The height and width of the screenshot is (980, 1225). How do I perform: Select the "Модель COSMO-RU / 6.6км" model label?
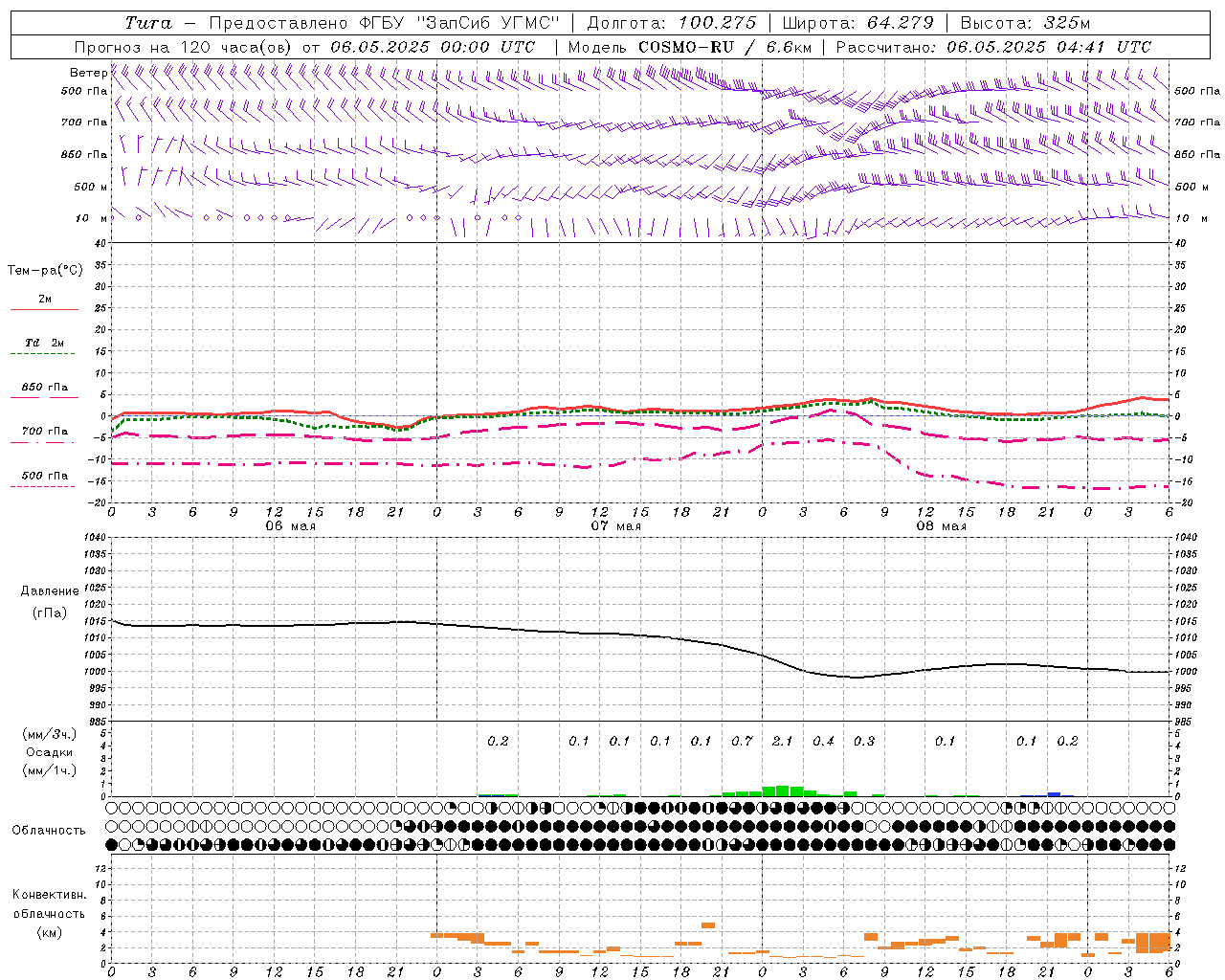coord(690,47)
